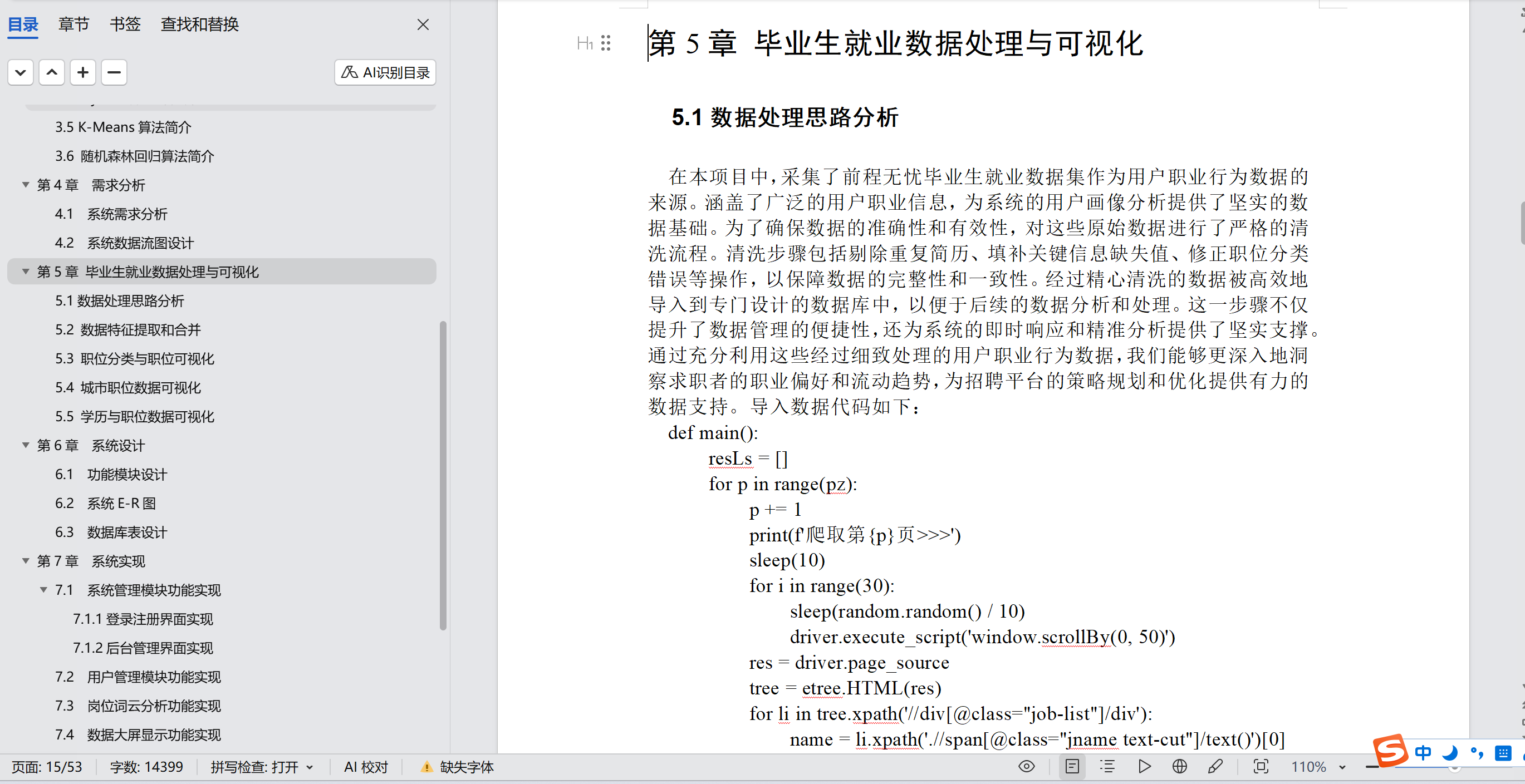
Task: Toggle Sogou moon half-width icon
Action: click(x=1450, y=753)
